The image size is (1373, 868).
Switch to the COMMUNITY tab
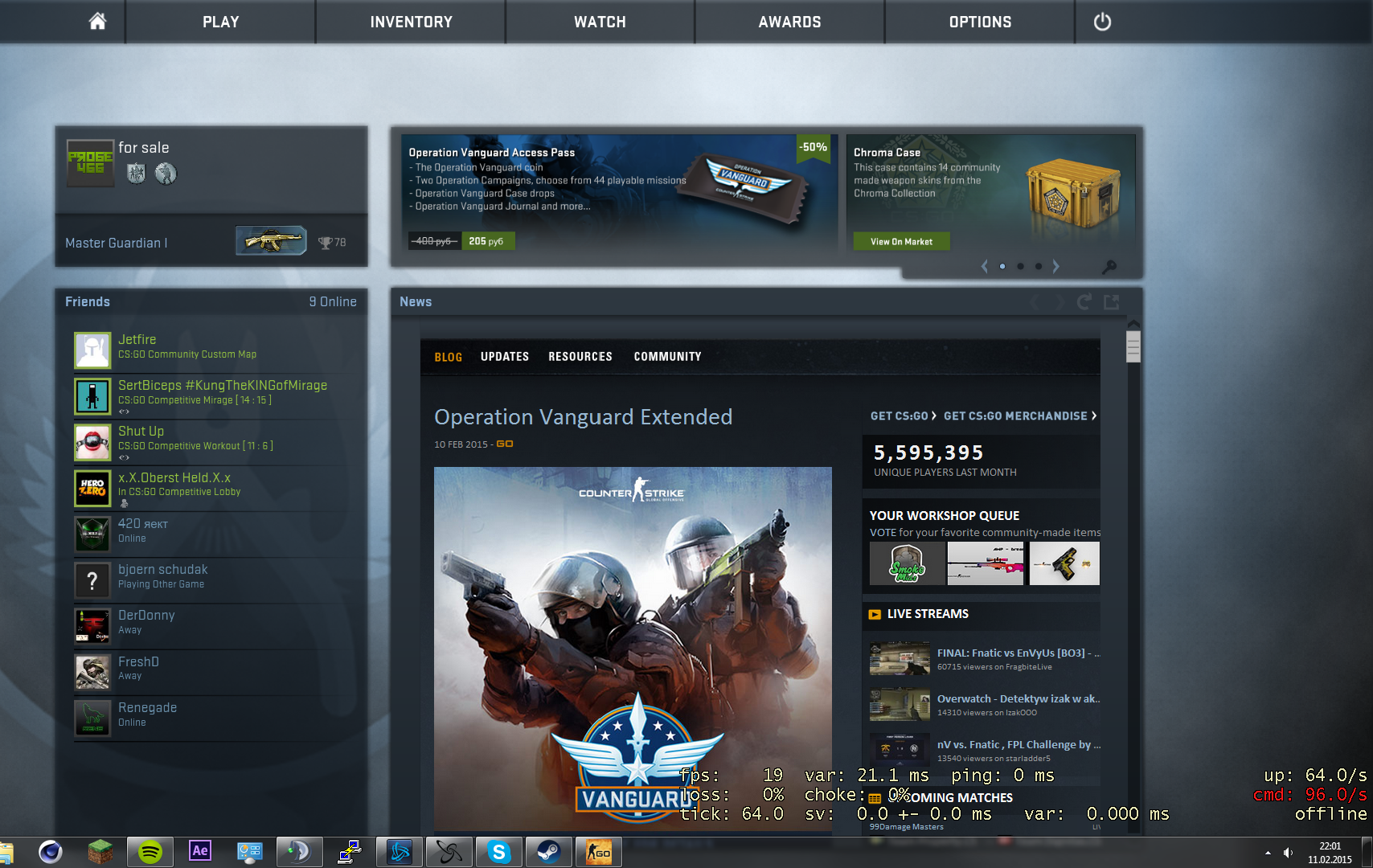667,357
